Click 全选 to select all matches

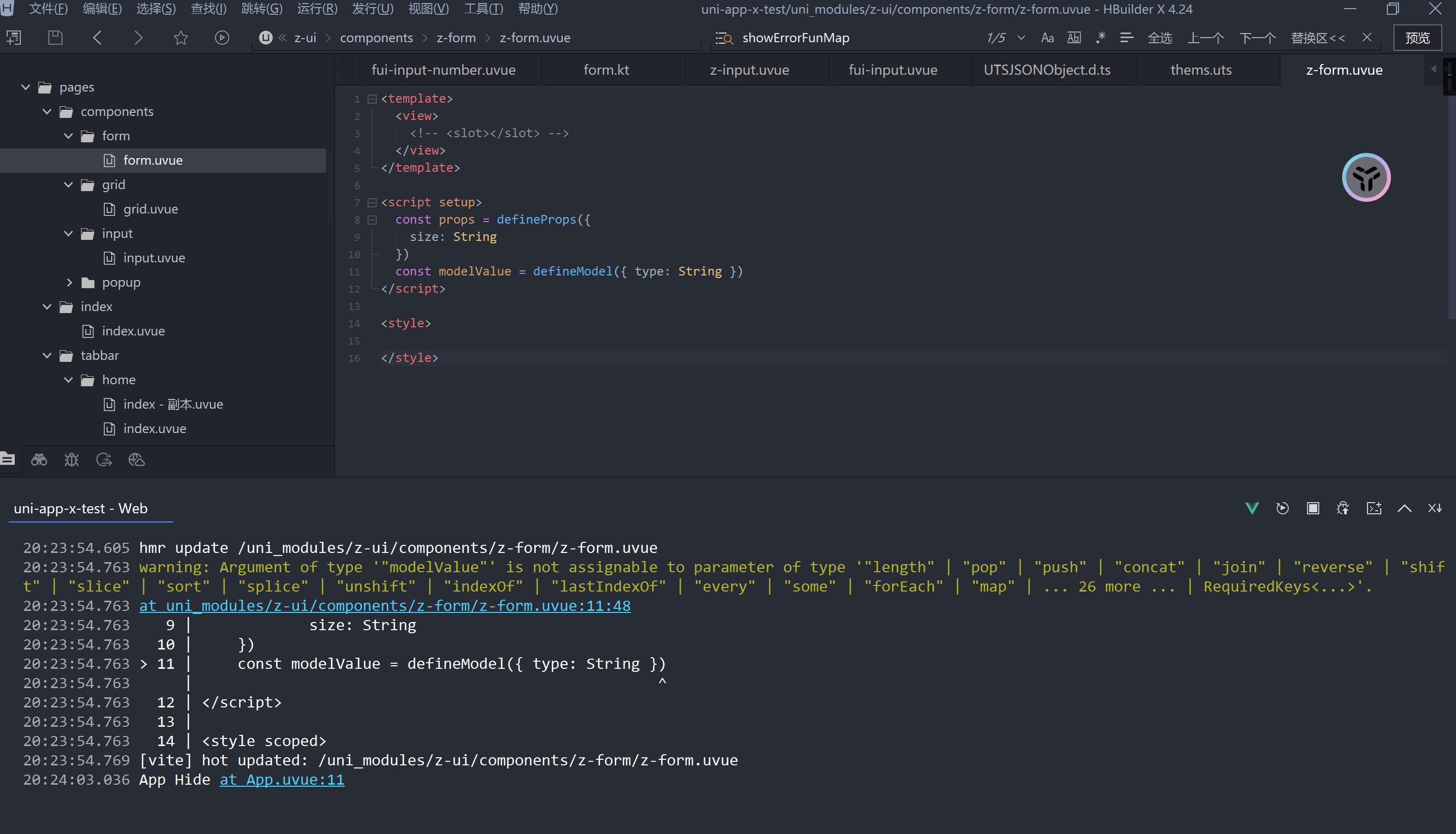point(1160,38)
